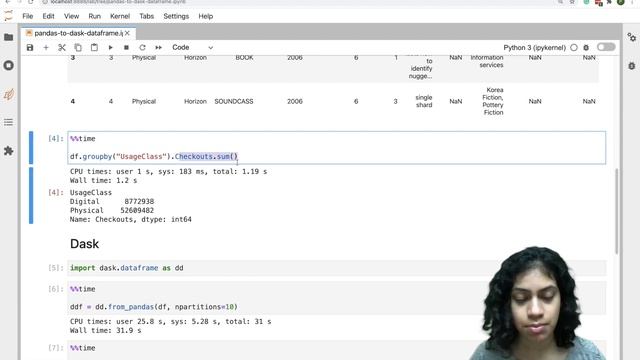Cut selected cell with scissors icon

(x=62, y=48)
